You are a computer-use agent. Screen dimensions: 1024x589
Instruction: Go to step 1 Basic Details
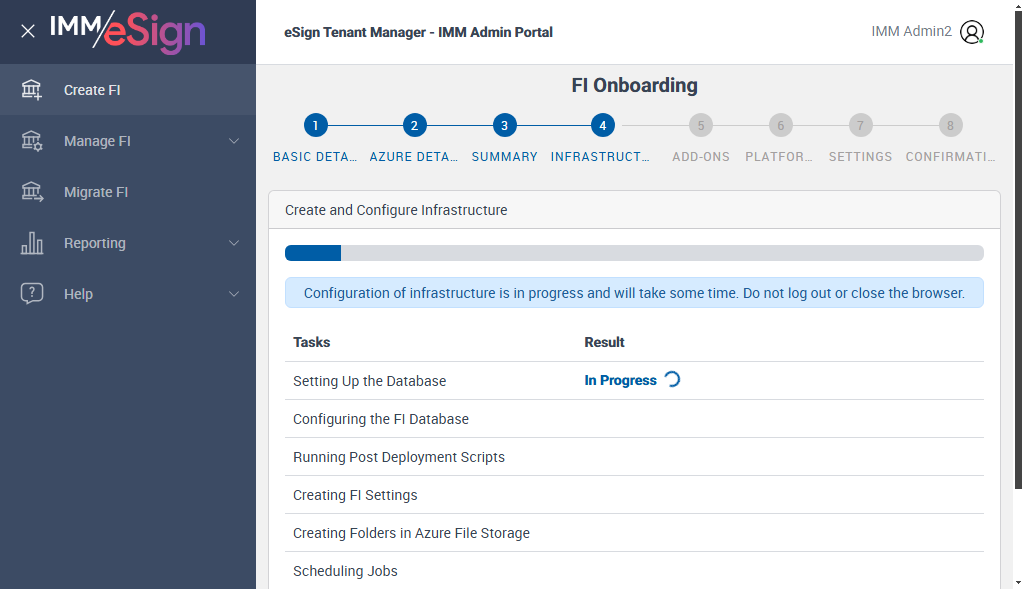(315, 126)
